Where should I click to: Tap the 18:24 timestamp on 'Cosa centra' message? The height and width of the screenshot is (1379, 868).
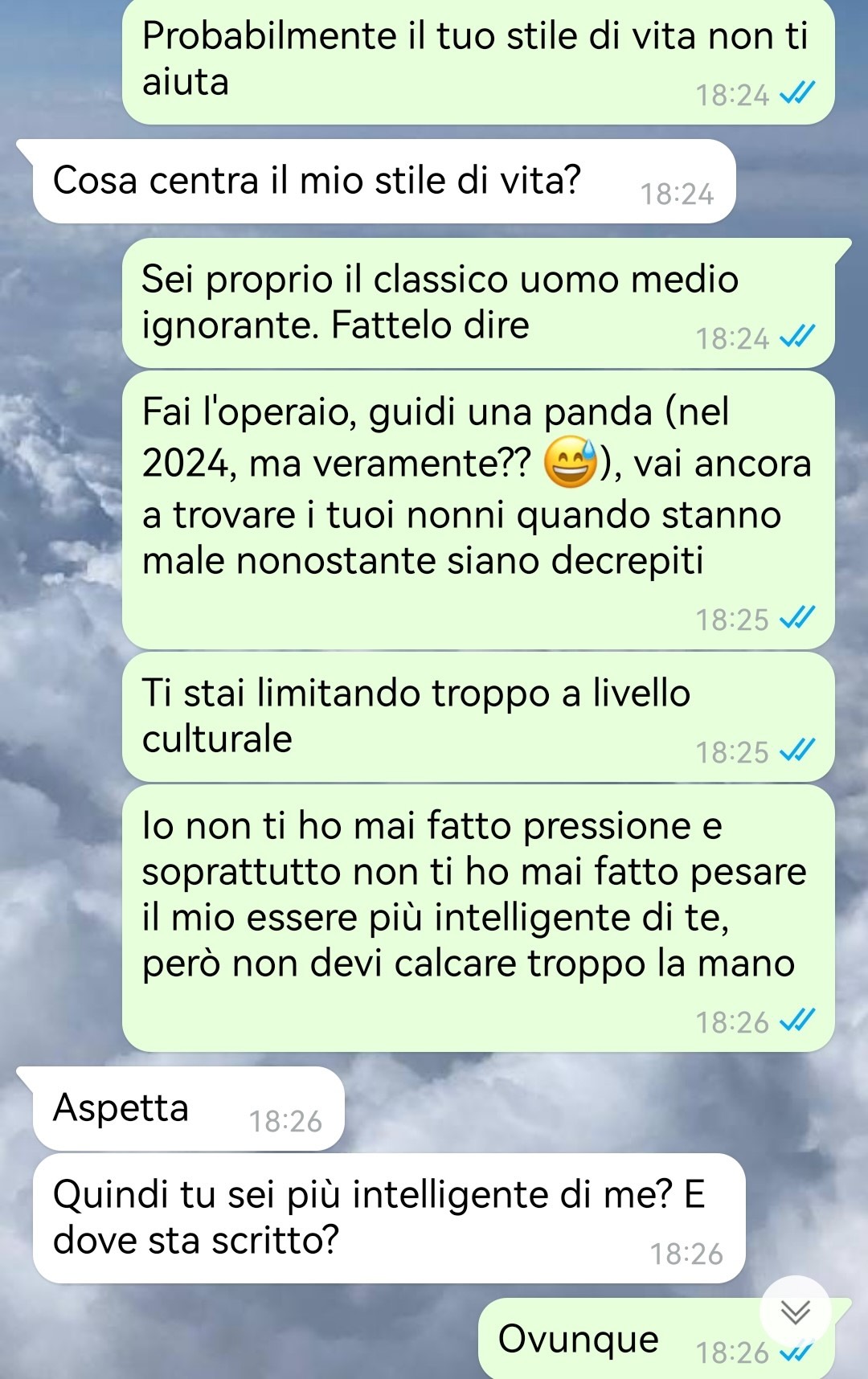[677, 194]
